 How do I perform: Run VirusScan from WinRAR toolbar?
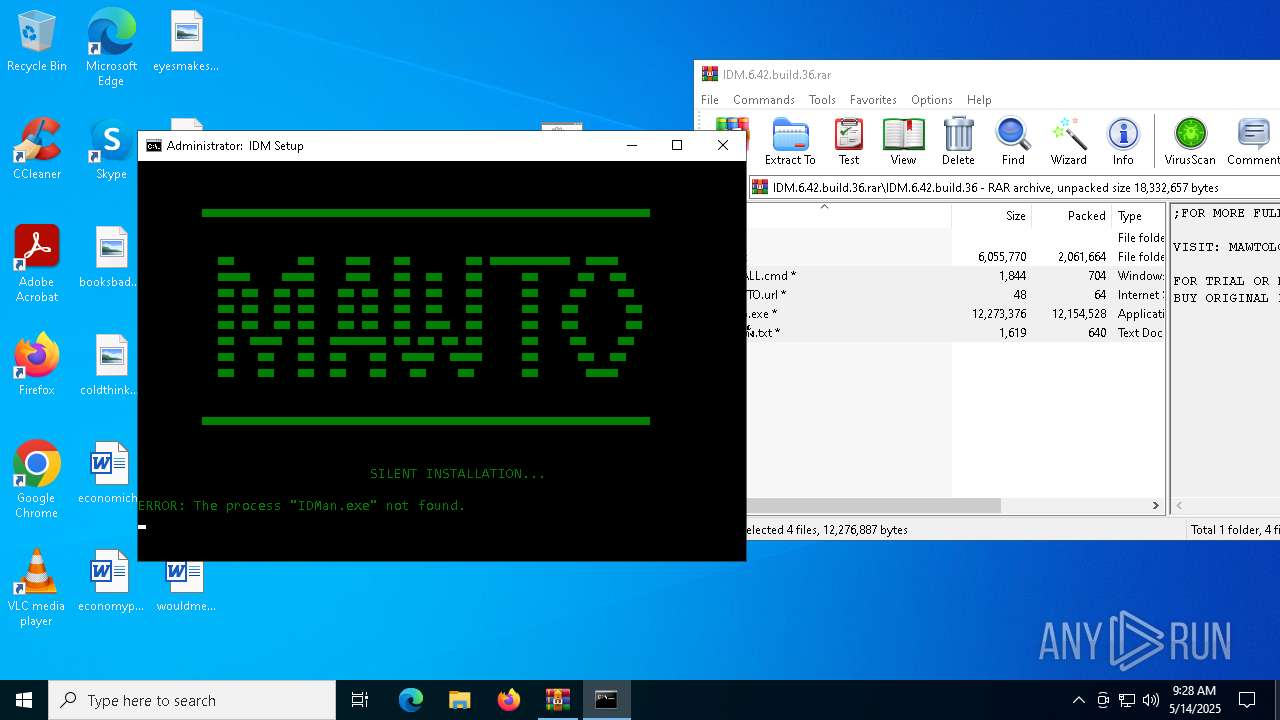tap(1190, 141)
